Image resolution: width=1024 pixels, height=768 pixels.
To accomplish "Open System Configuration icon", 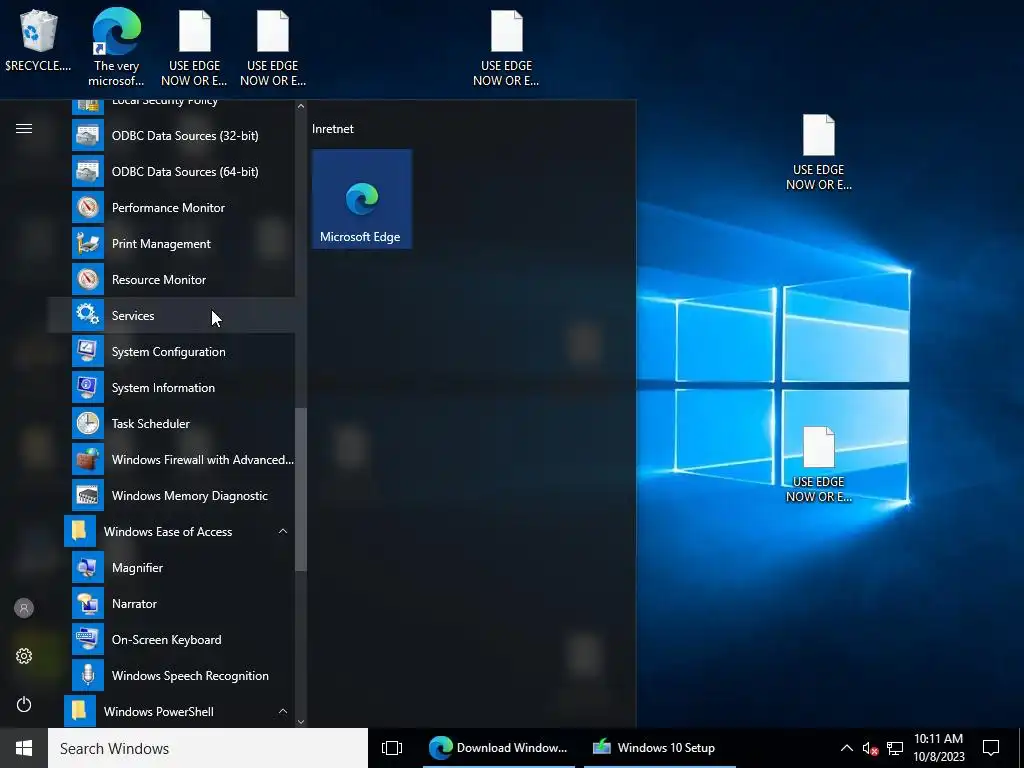I will [x=88, y=351].
